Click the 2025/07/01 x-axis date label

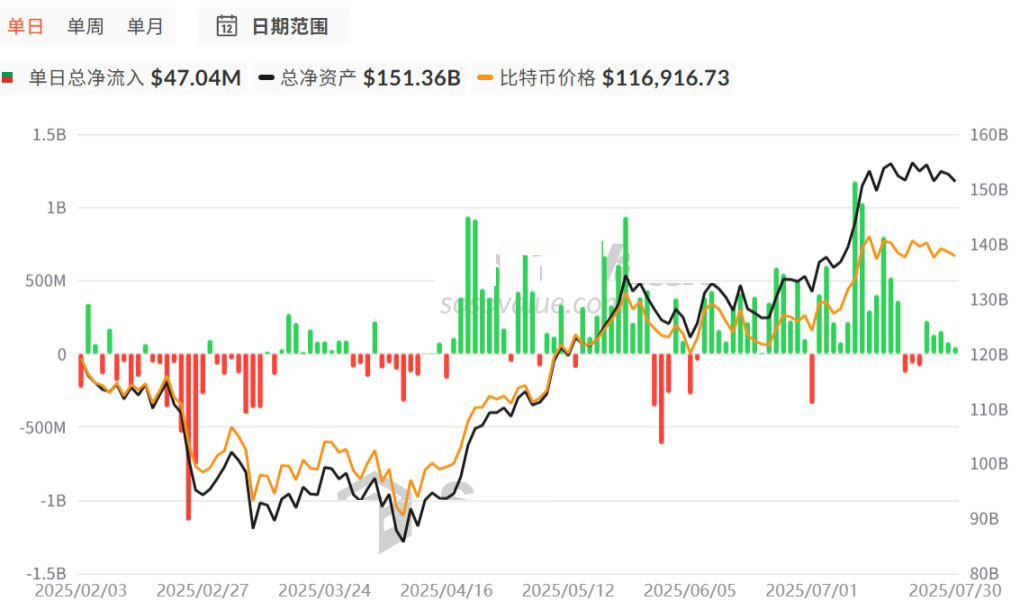(811, 591)
